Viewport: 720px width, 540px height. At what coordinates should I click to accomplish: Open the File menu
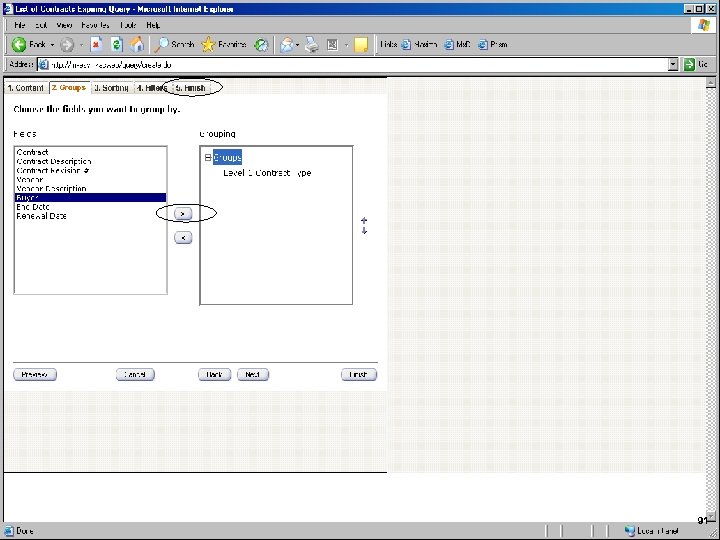[x=20, y=25]
